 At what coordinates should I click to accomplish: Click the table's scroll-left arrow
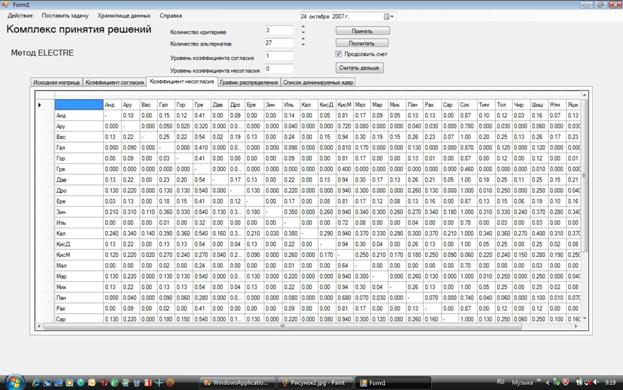click(x=39, y=326)
